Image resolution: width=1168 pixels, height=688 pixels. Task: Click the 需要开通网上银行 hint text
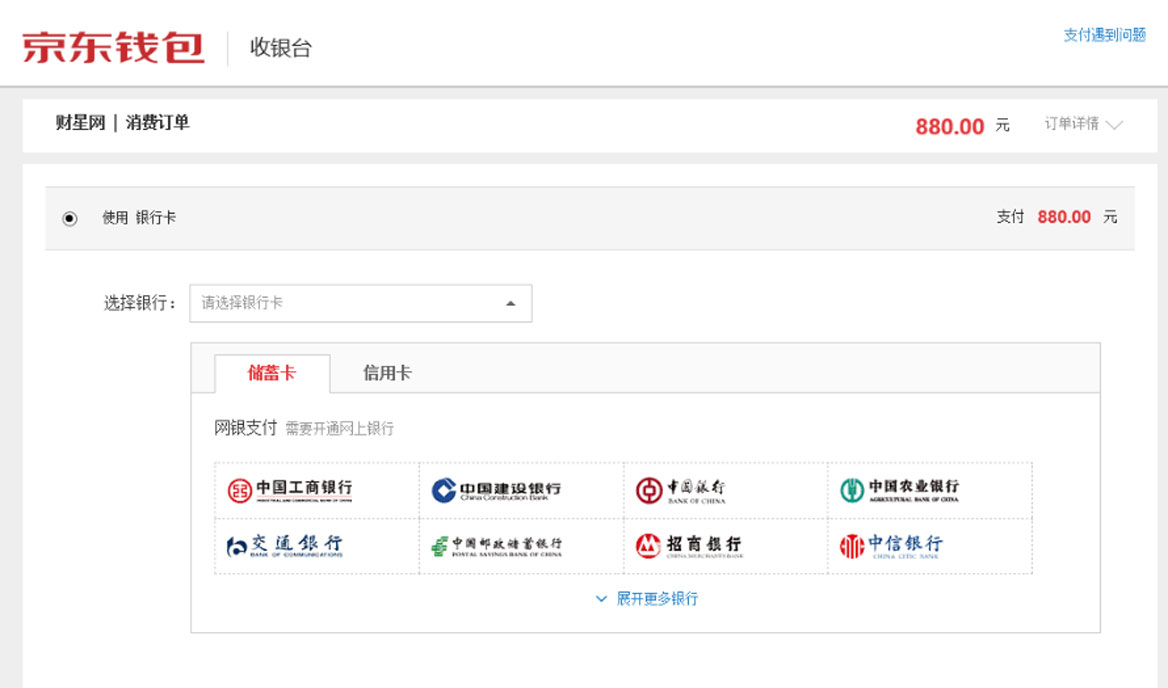[x=340, y=429]
